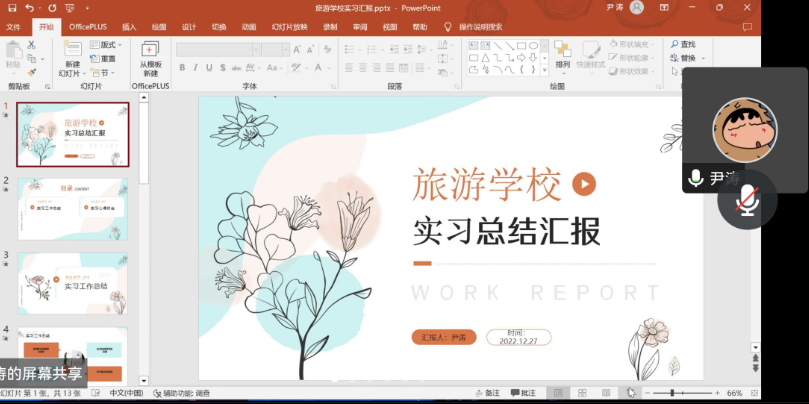
Task: Click the Undo arrow icon
Action: click(29, 8)
